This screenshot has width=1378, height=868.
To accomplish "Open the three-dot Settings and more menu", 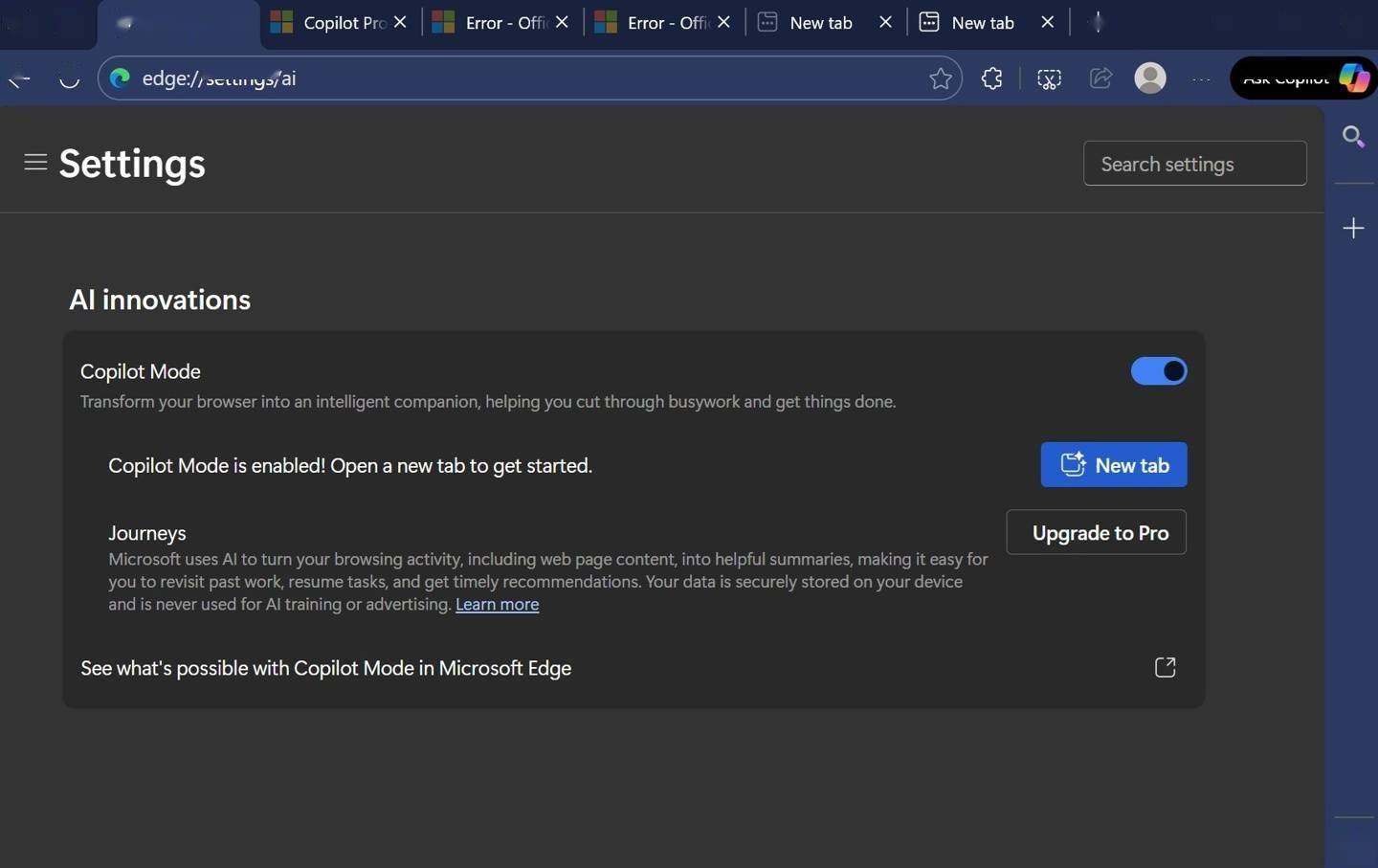I will [1202, 78].
